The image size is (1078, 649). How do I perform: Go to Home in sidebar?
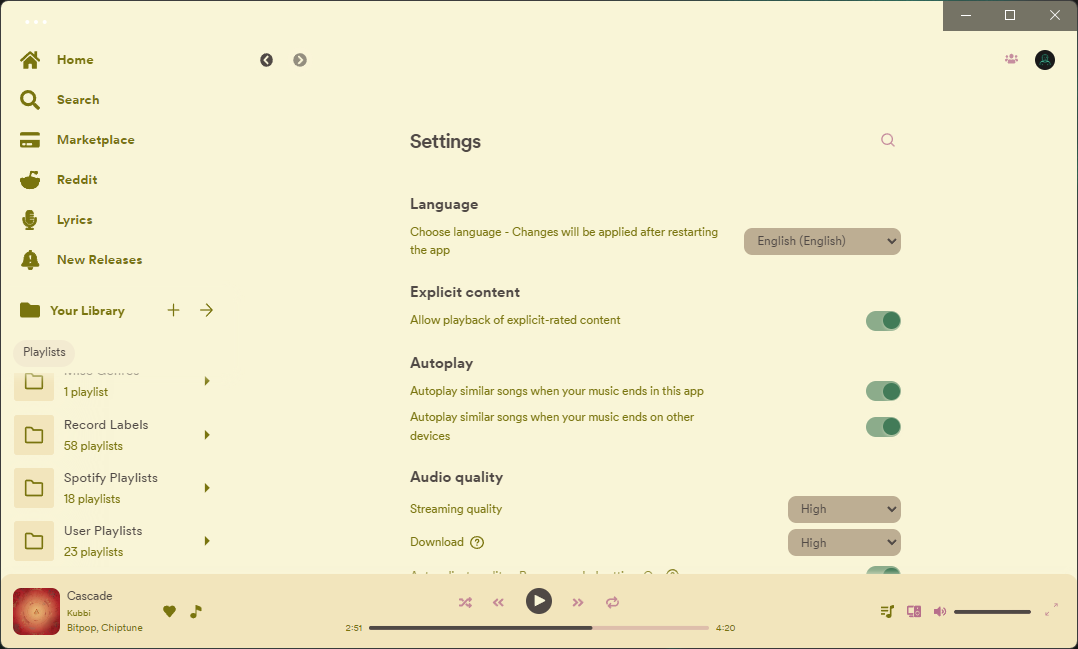75,60
